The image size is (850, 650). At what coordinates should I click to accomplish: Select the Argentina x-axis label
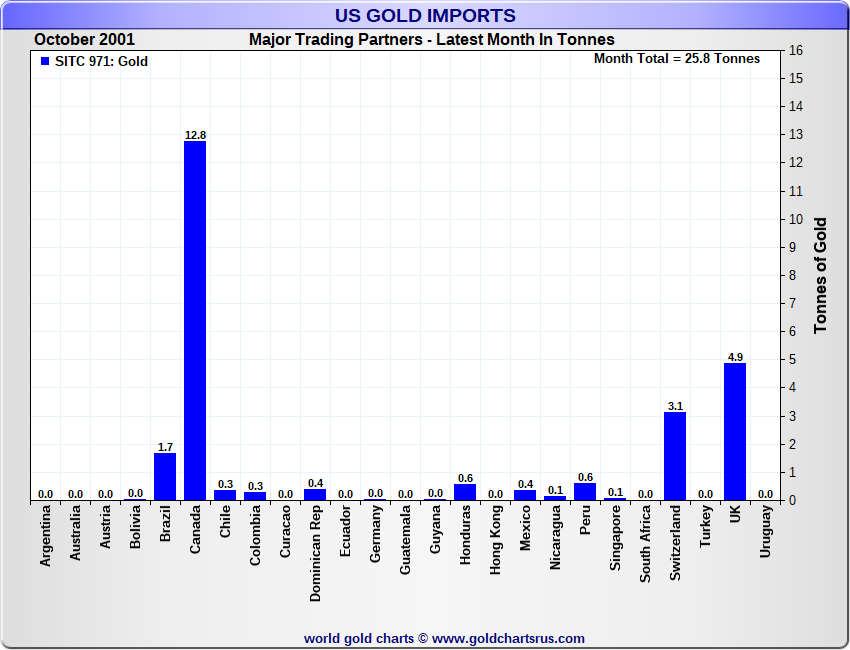click(x=46, y=537)
